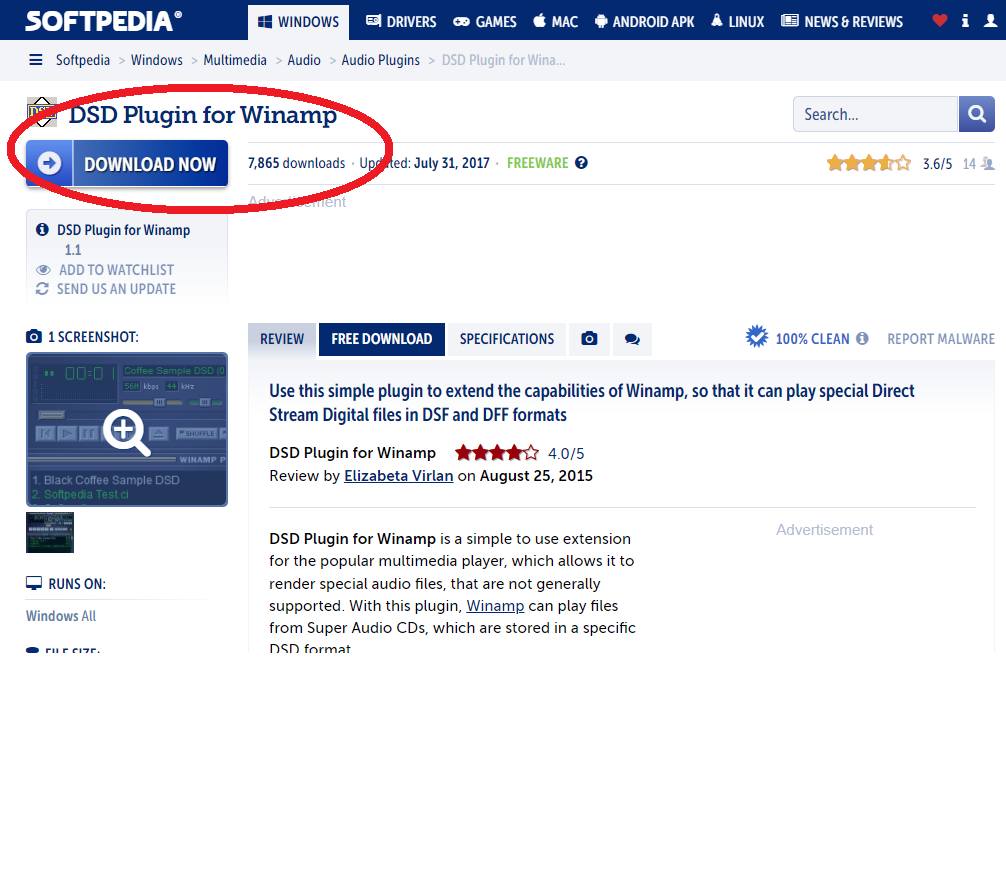Open the Mac section

coord(556,22)
